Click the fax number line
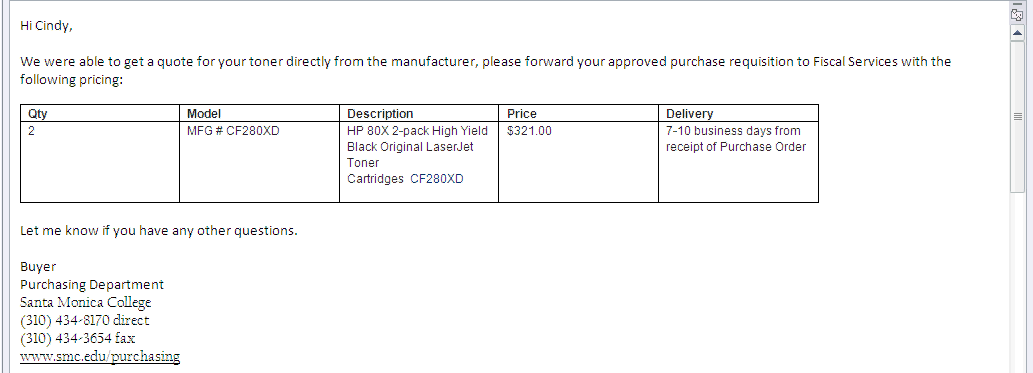Image resolution: width=1033 pixels, height=373 pixels. coord(78,338)
